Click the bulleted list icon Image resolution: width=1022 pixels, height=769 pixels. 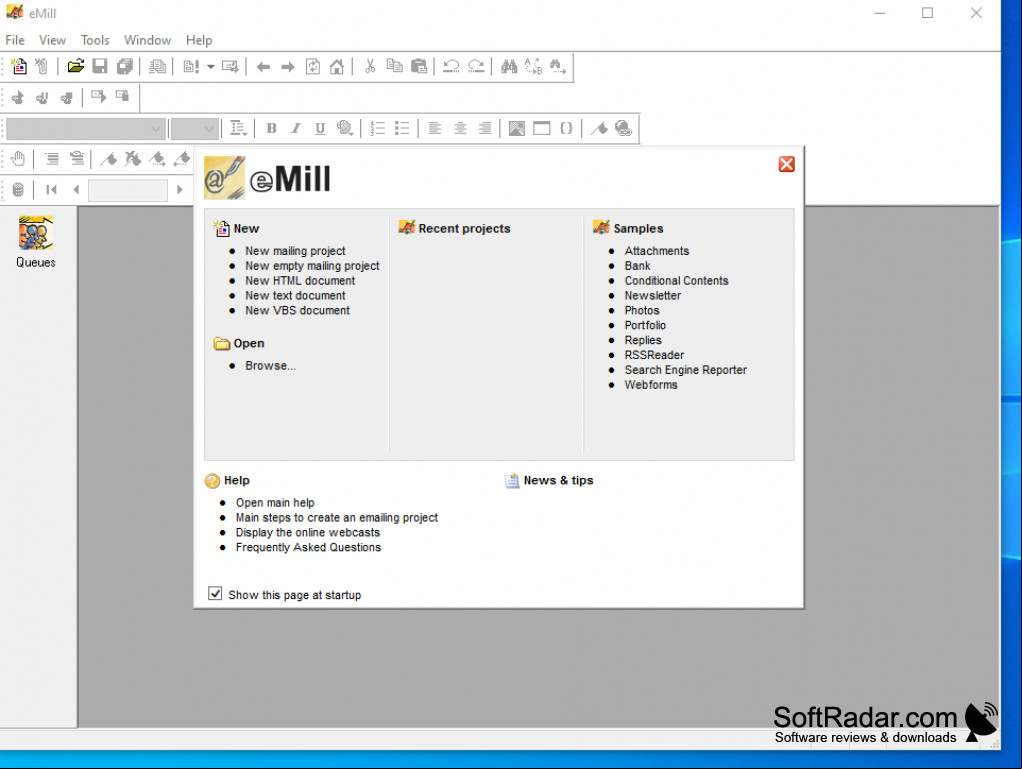click(402, 128)
